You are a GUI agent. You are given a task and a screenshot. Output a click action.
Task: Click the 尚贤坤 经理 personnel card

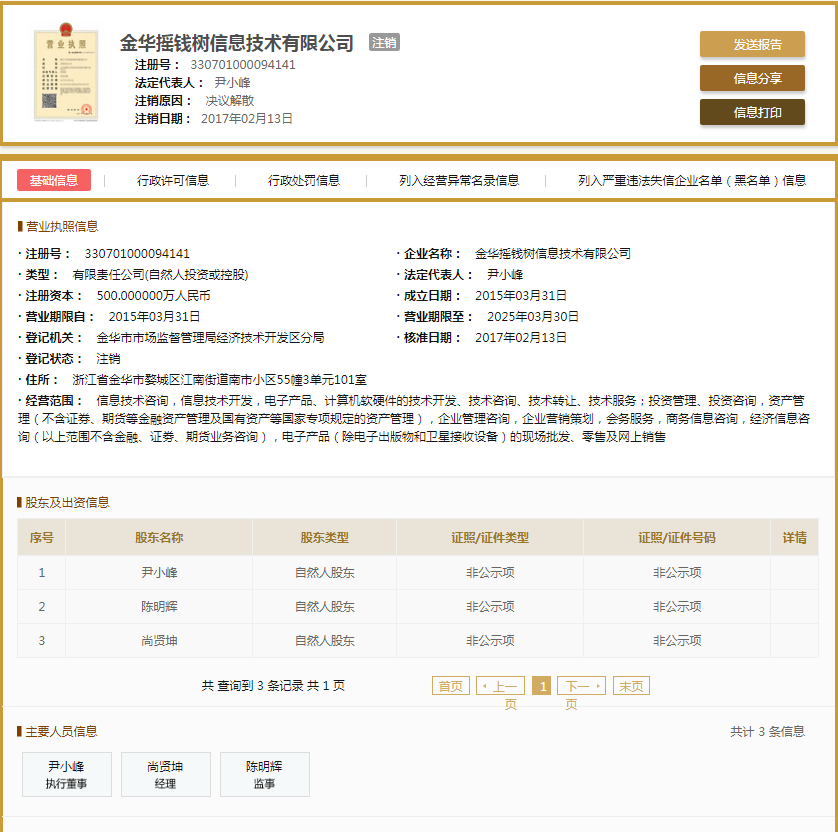click(165, 774)
